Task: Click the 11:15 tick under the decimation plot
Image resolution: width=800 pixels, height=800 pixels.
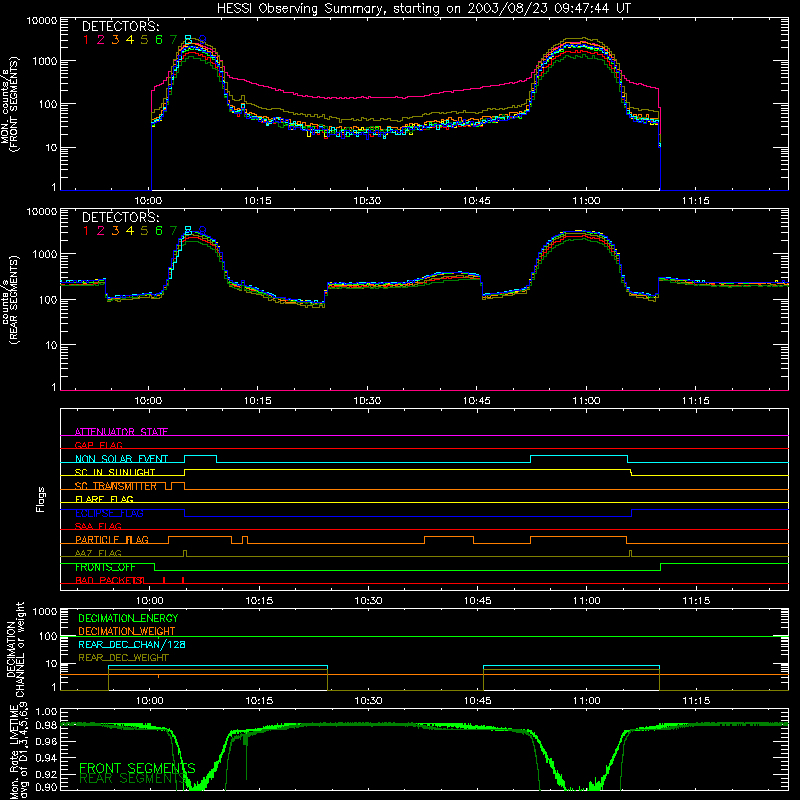Action: point(696,701)
